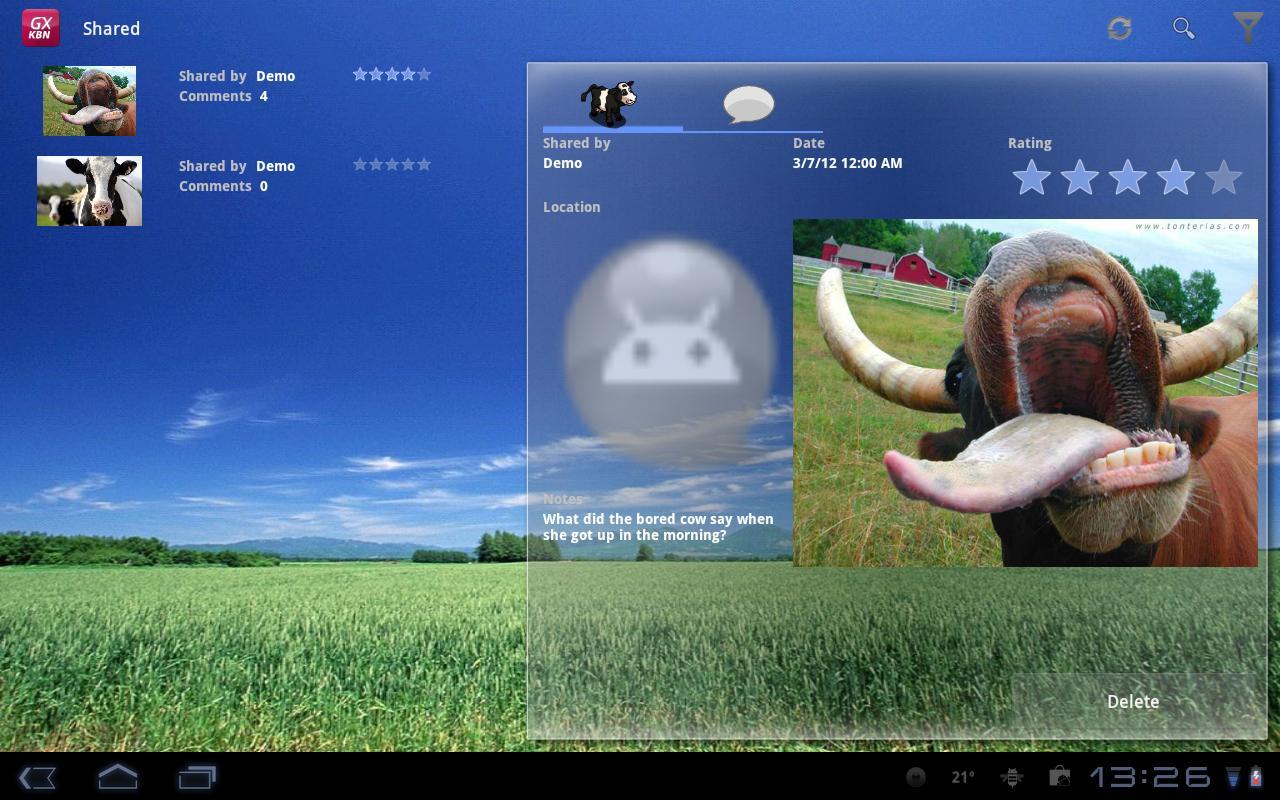Open the recent apps button
This screenshot has width=1280, height=800.
[x=197, y=777]
